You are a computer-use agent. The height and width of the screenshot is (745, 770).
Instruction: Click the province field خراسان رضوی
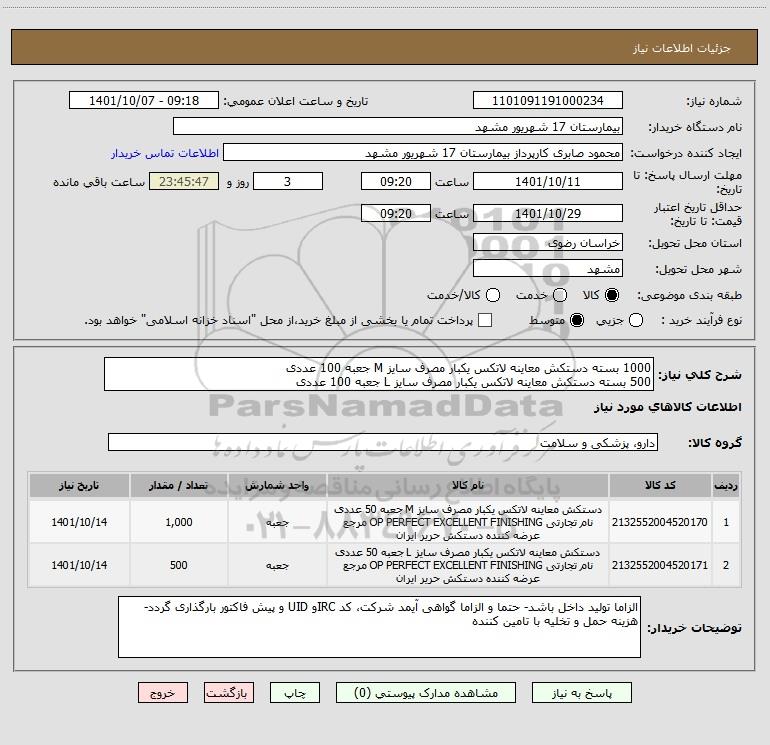(x=548, y=243)
